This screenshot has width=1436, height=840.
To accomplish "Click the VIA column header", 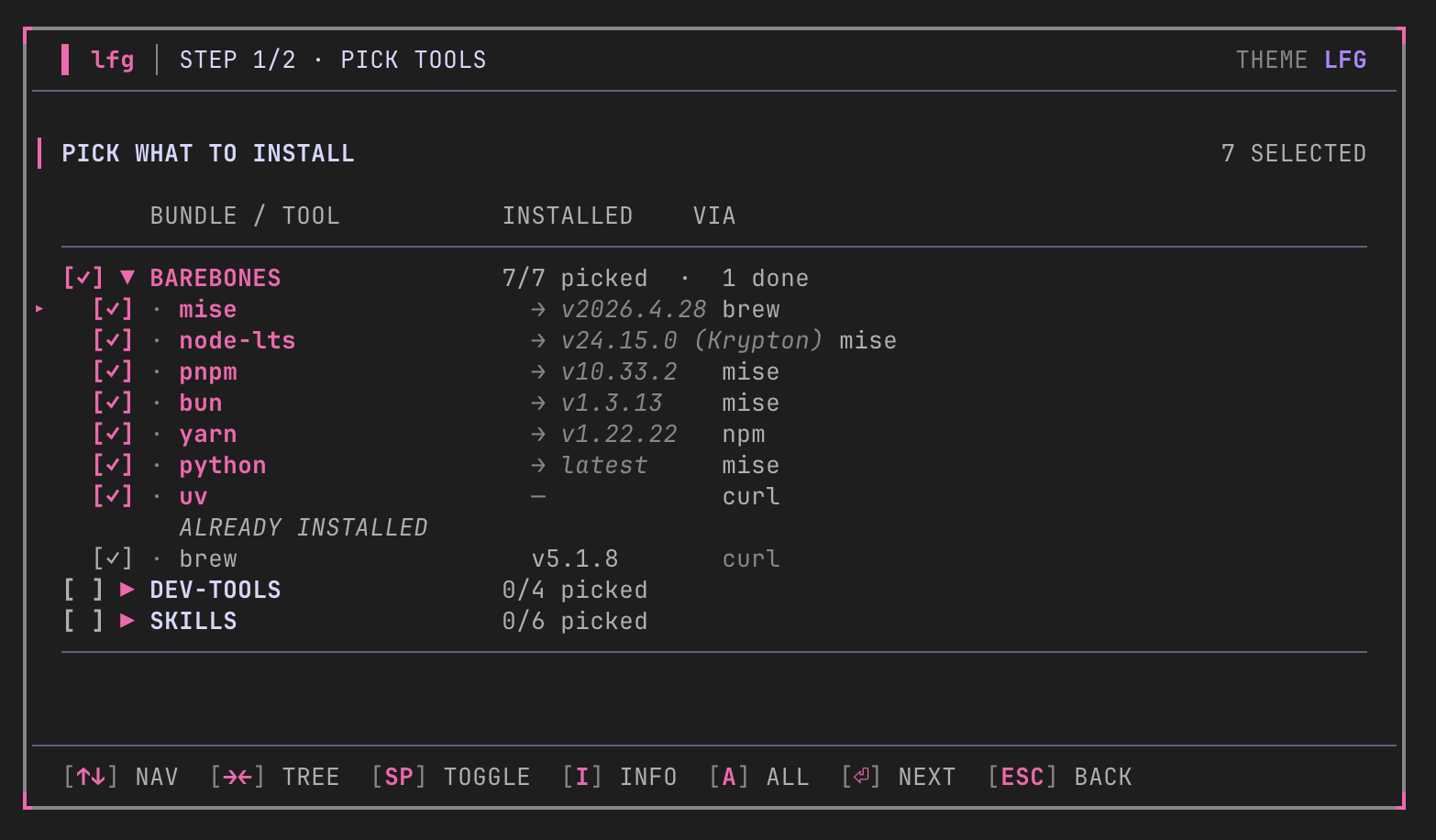I will pyautogui.click(x=714, y=216).
